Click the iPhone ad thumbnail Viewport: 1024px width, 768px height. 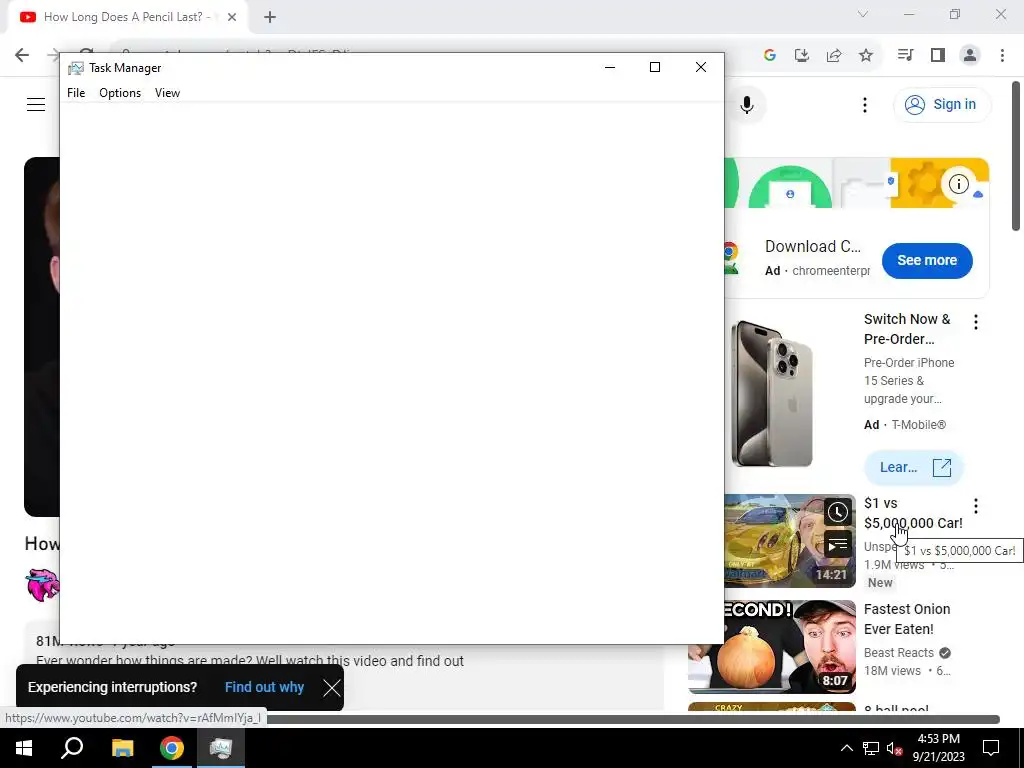(x=771, y=393)
